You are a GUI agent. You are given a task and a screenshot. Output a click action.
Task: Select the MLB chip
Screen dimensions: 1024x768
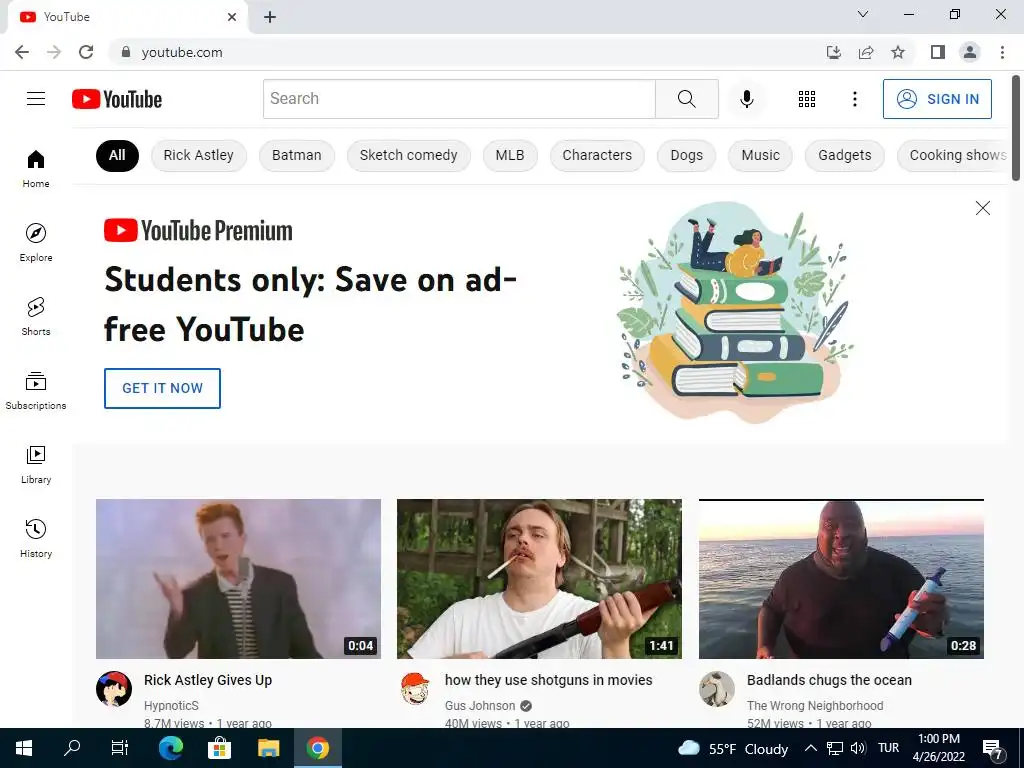510,155
